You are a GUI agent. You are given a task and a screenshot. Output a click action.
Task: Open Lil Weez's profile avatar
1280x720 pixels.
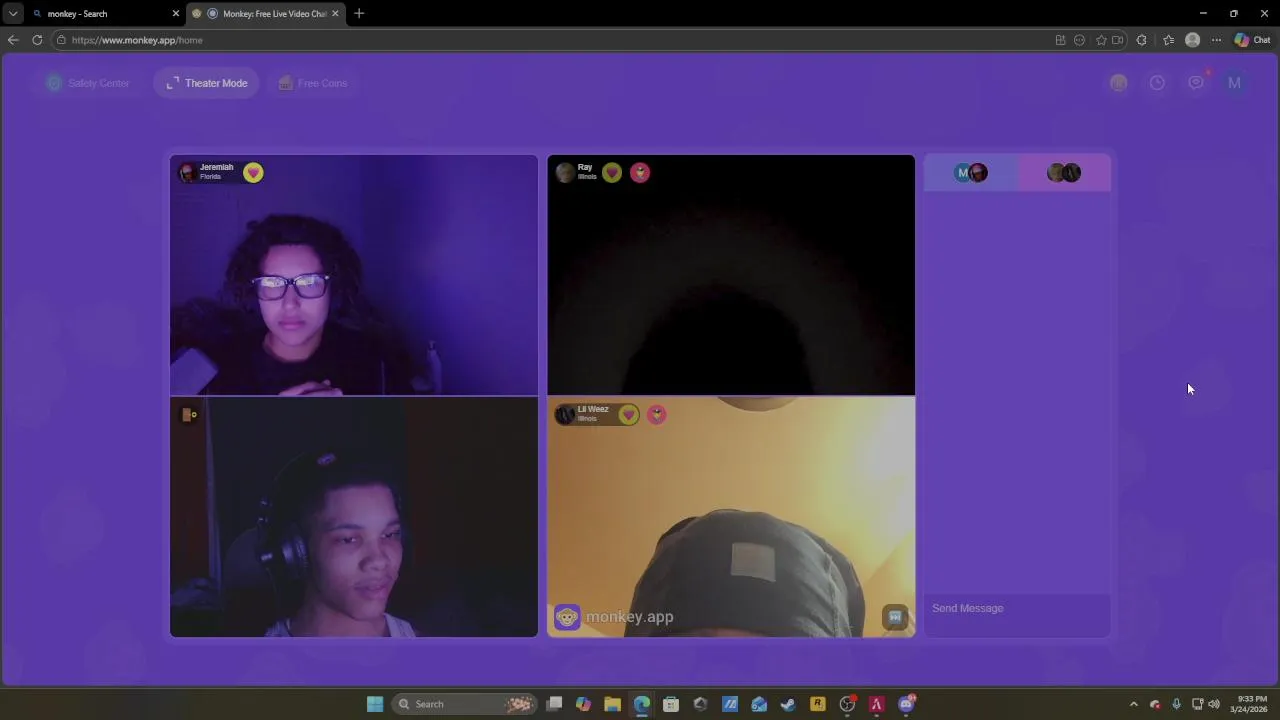[x=565, y=414]
